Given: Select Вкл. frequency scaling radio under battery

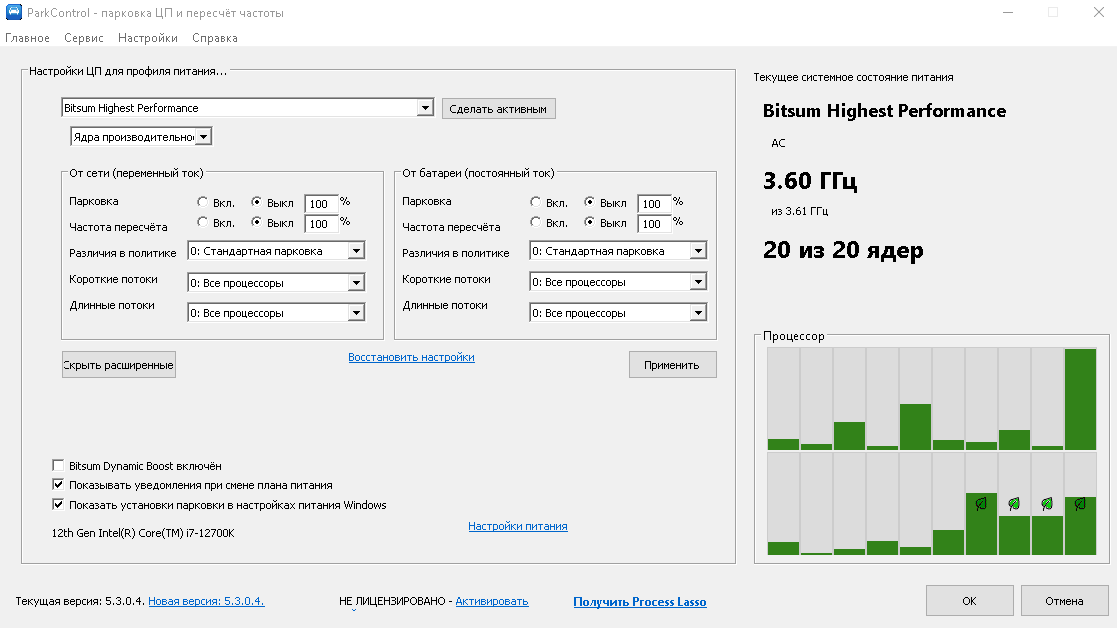Looking at the screenshot, I should tap(535, 222).
